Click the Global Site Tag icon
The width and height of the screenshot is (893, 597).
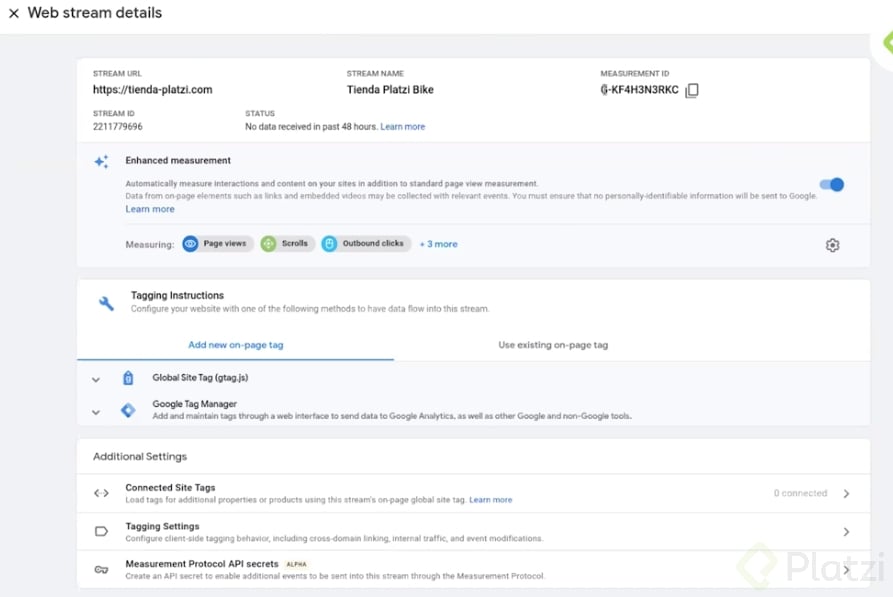tap(128, 378)
